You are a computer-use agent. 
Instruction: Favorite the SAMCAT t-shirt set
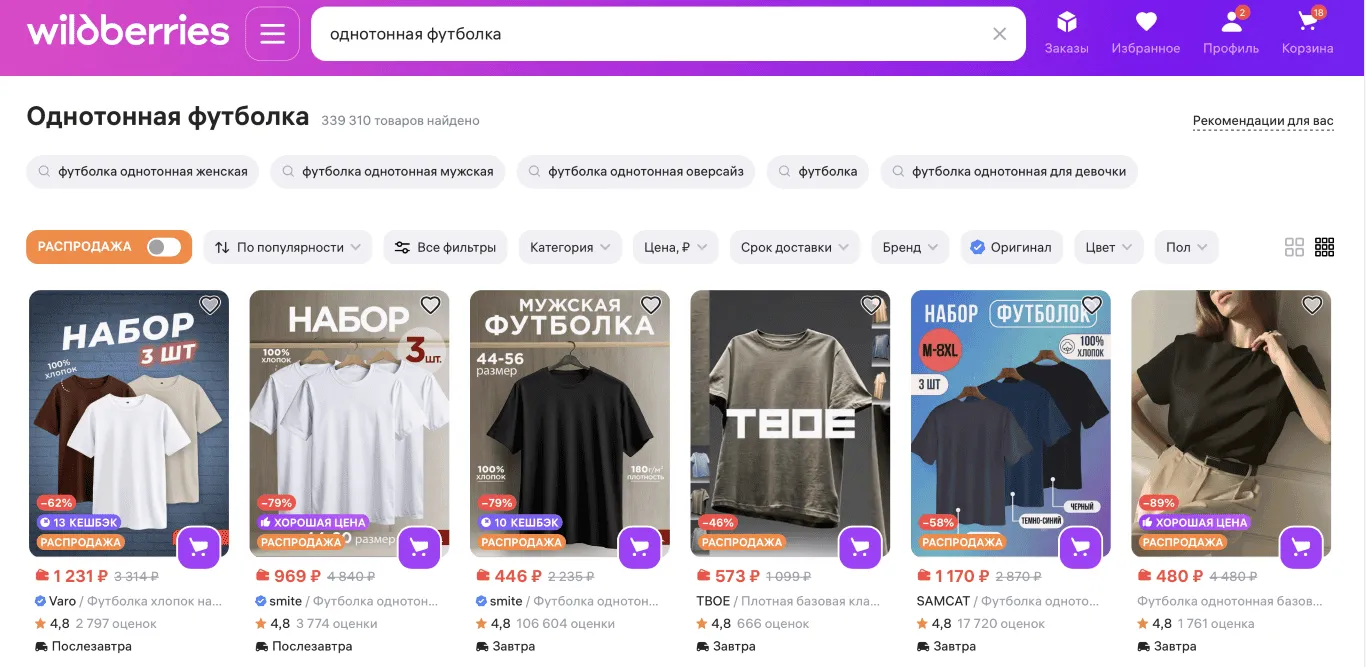(1091, 305)
